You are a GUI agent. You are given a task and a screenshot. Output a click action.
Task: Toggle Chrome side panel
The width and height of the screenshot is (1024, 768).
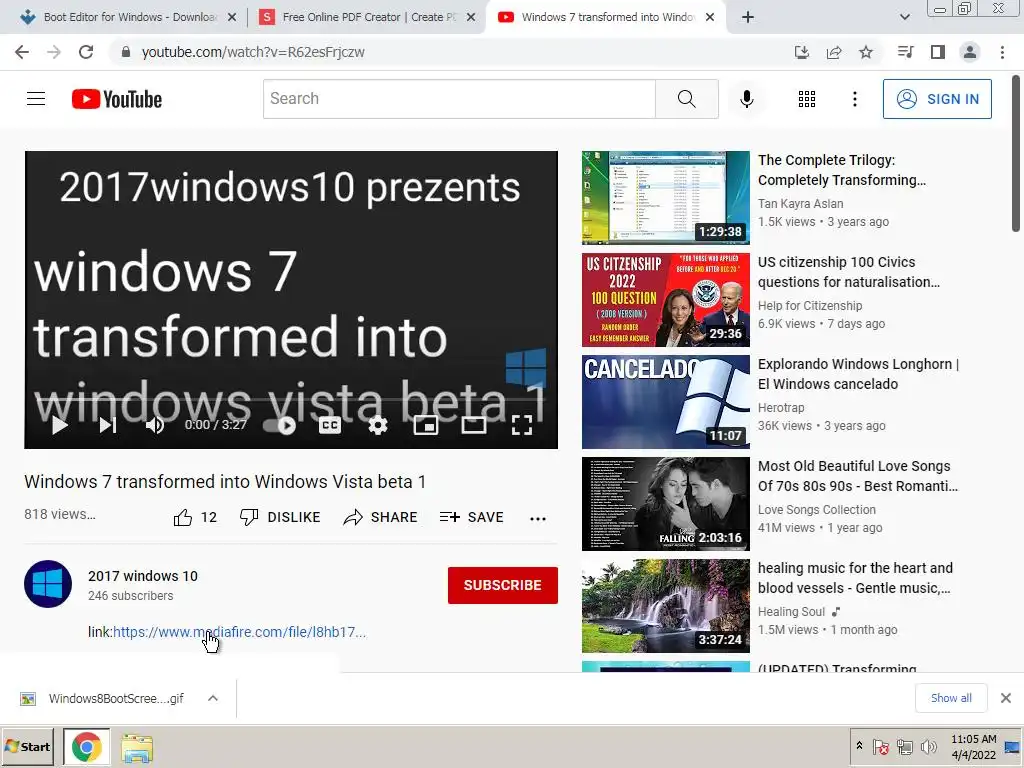pos(937,52)
